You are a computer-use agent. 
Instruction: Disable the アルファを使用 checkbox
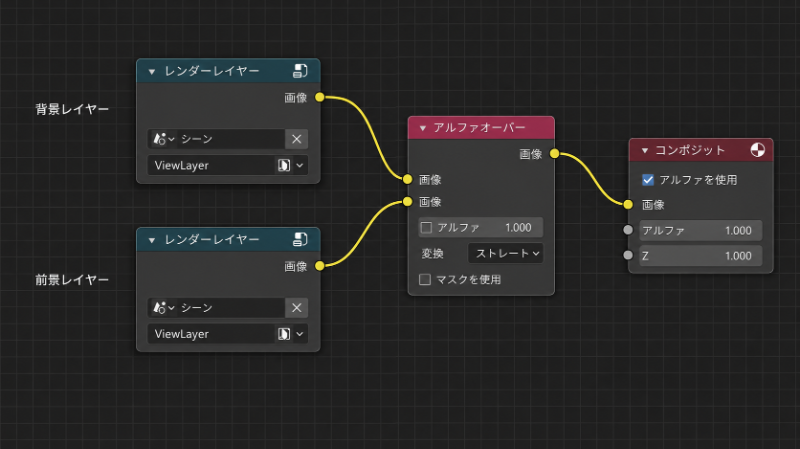pyautogui.click(x=648, y=180)
